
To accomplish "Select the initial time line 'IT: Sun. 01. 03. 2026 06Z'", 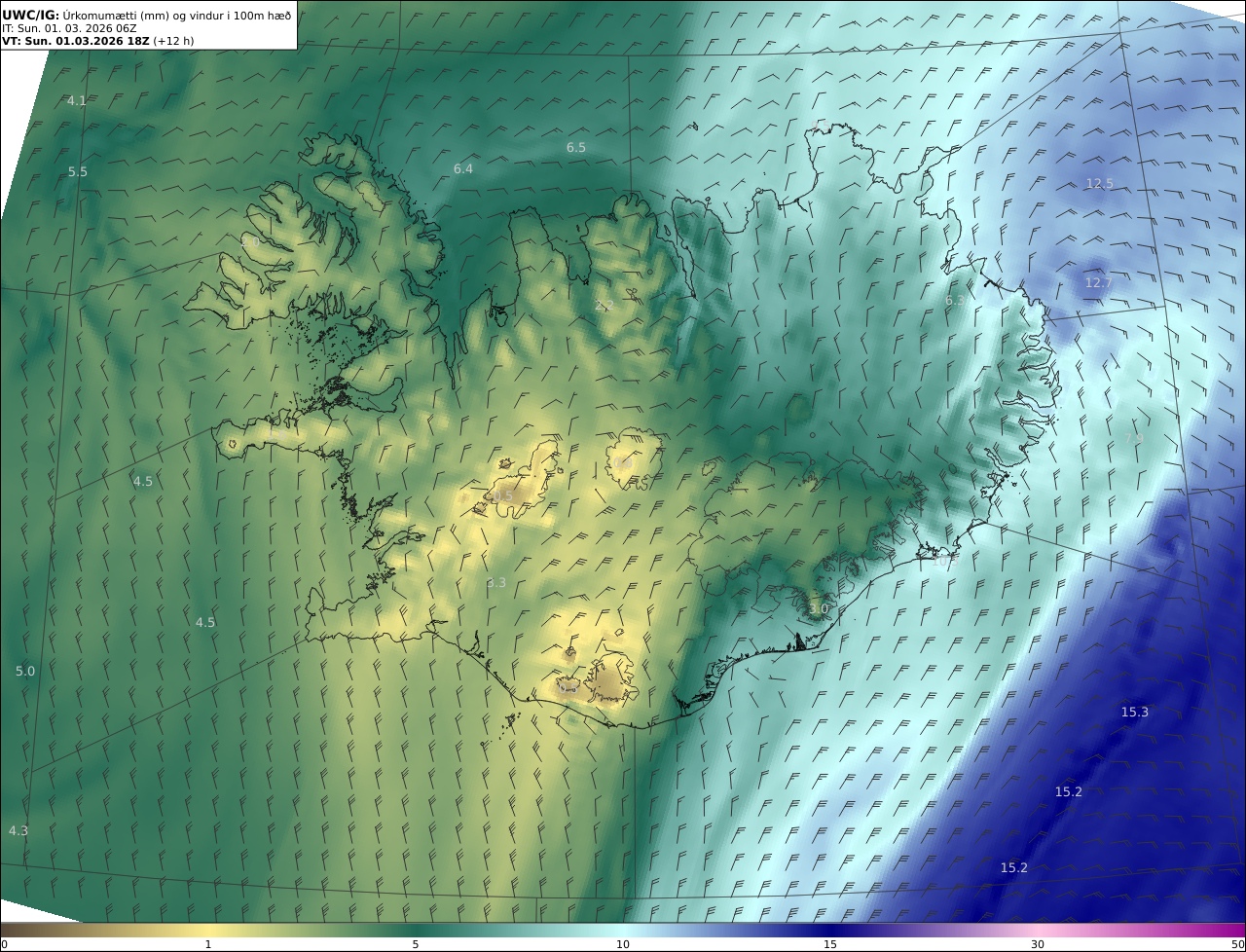I will [x=69, y=28].
